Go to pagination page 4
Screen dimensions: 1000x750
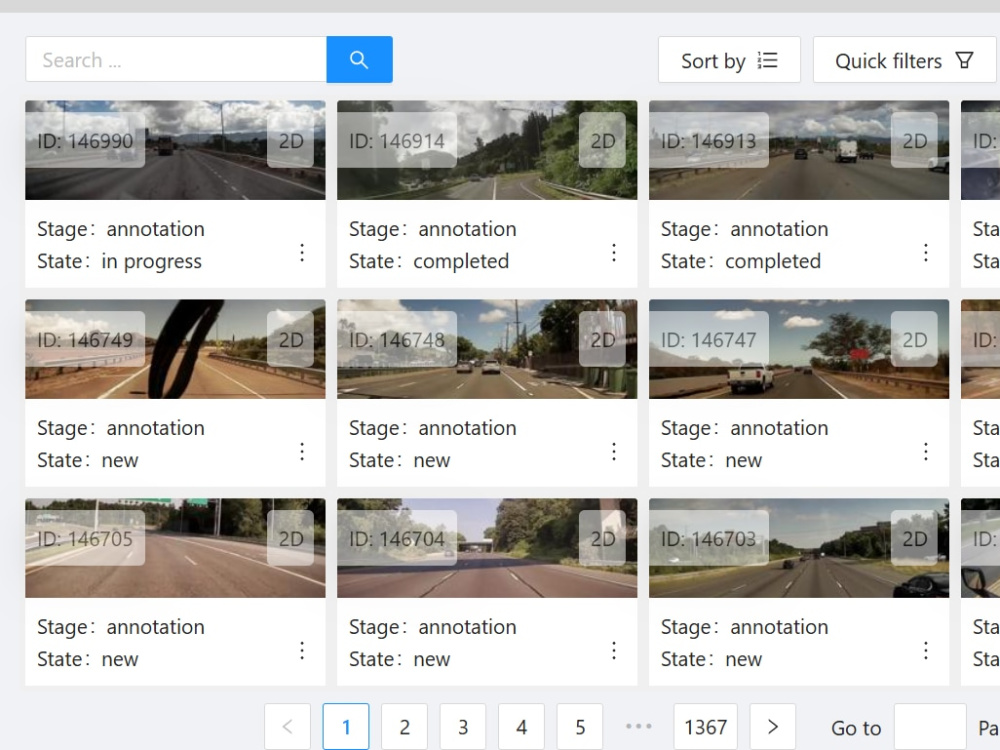[x=522, y=726]
